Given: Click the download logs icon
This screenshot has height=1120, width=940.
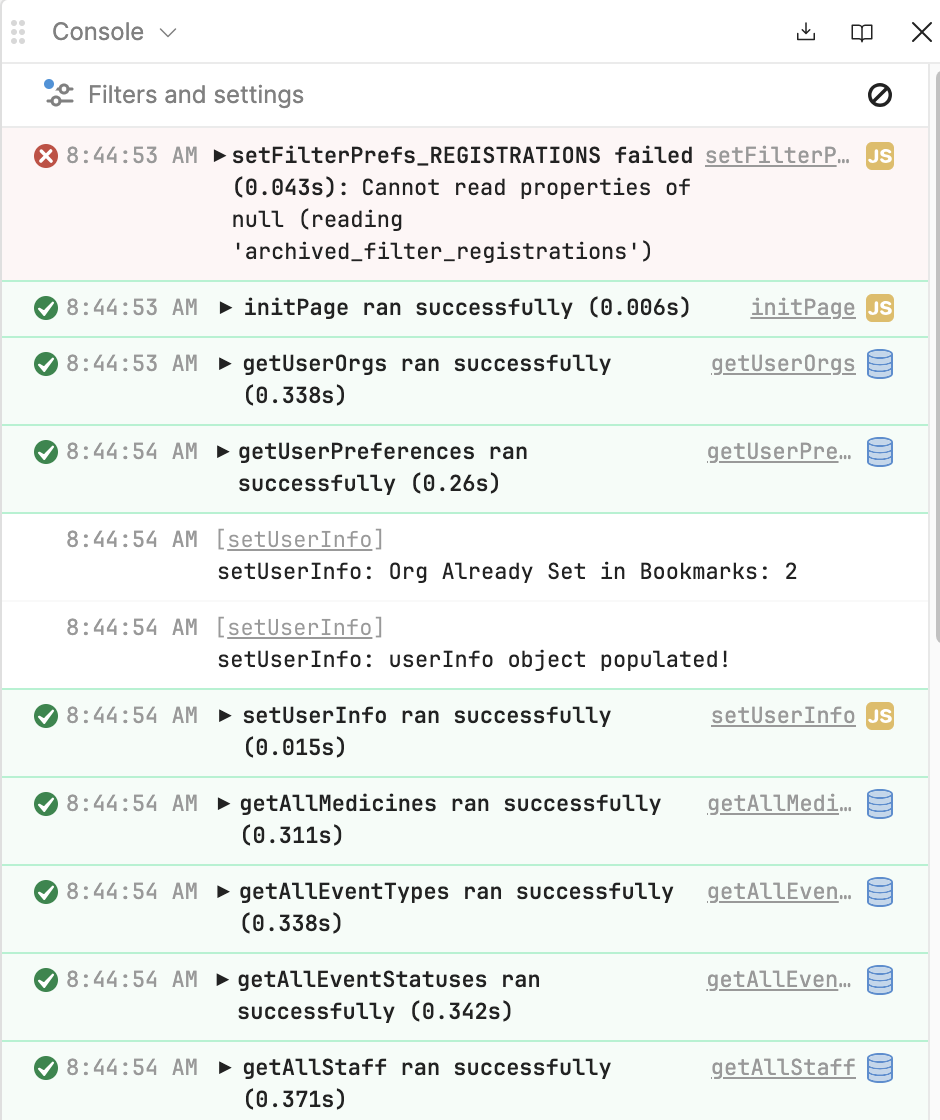Looking at the screenshot, I should click(x=806, y=32).
